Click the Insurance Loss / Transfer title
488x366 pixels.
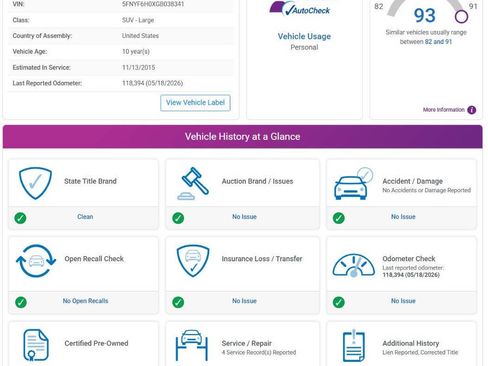point(262,259)
